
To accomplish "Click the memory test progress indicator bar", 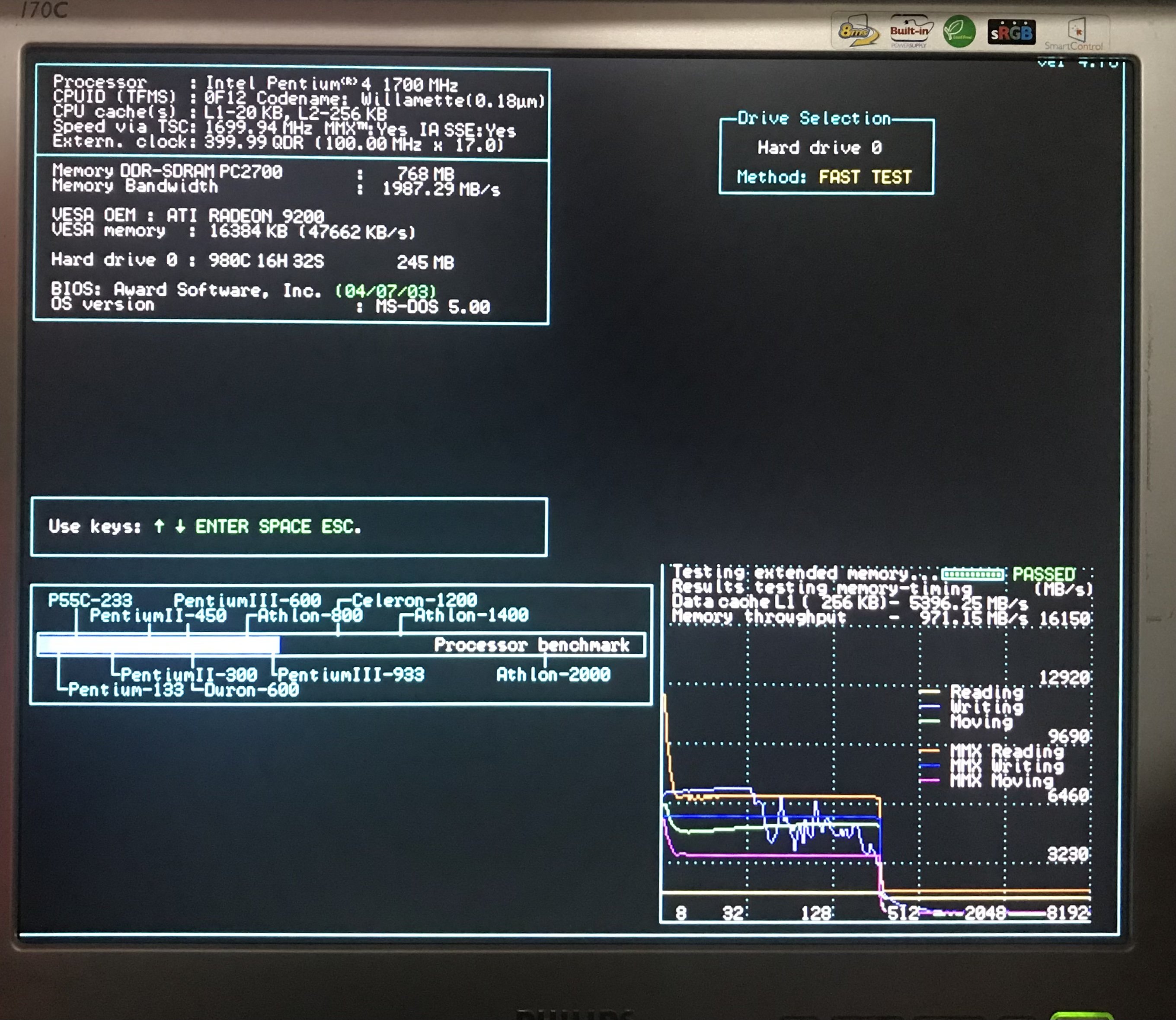I will point(972,574).
